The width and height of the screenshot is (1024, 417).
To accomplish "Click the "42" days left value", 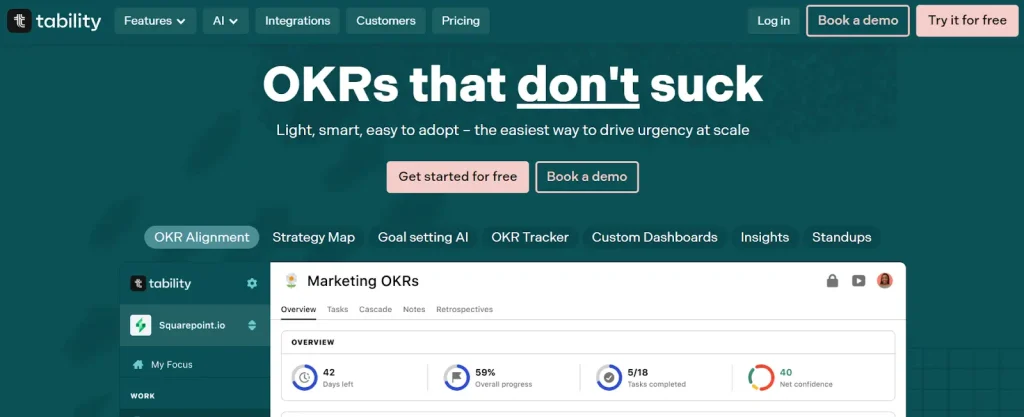I will click(x=328, y=373).
